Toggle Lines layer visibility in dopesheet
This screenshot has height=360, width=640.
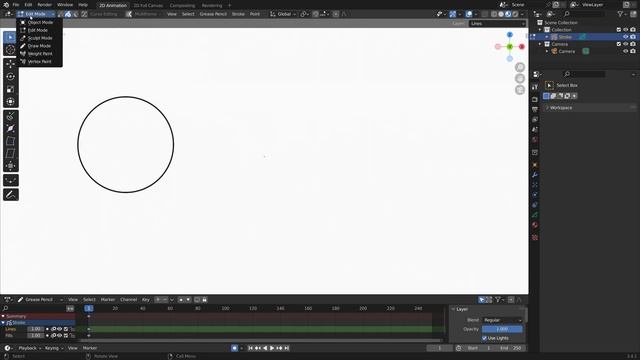click(60, 329)
